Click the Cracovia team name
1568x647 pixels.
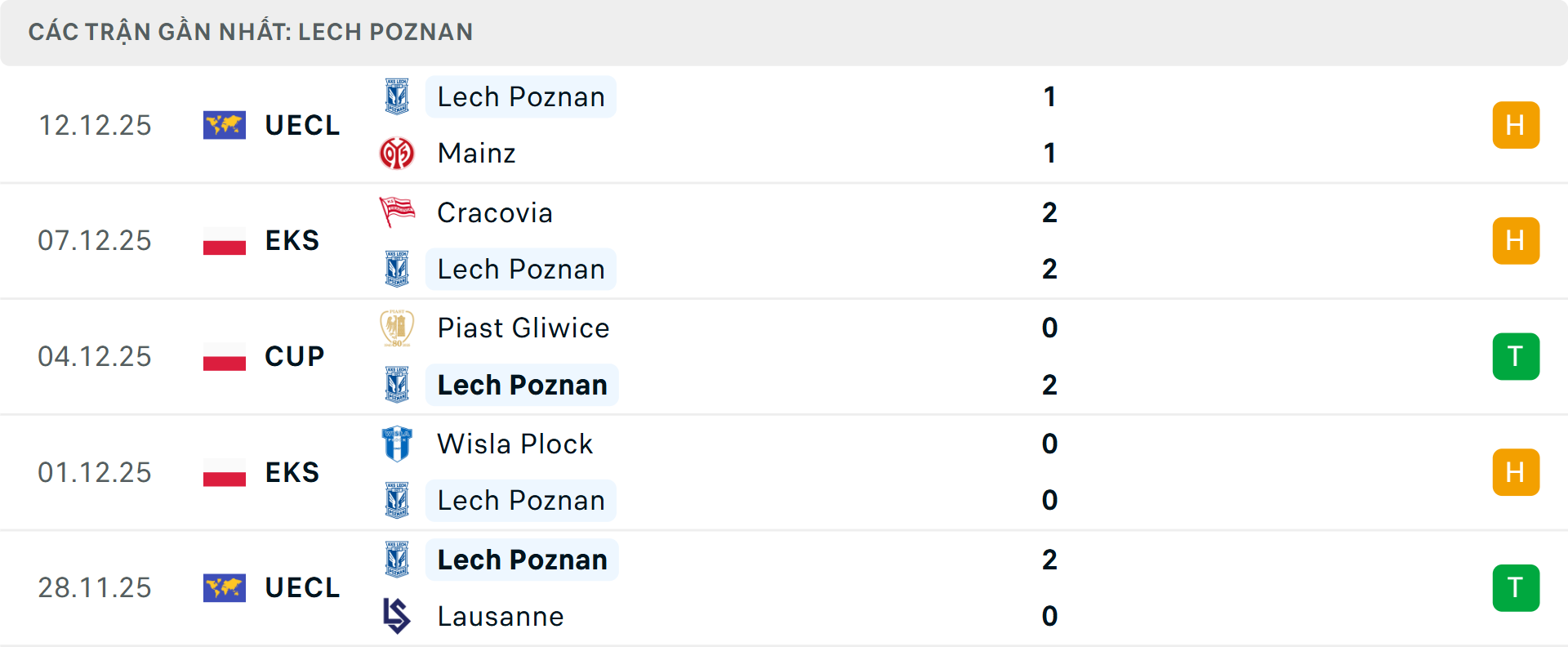coord(495,212)
